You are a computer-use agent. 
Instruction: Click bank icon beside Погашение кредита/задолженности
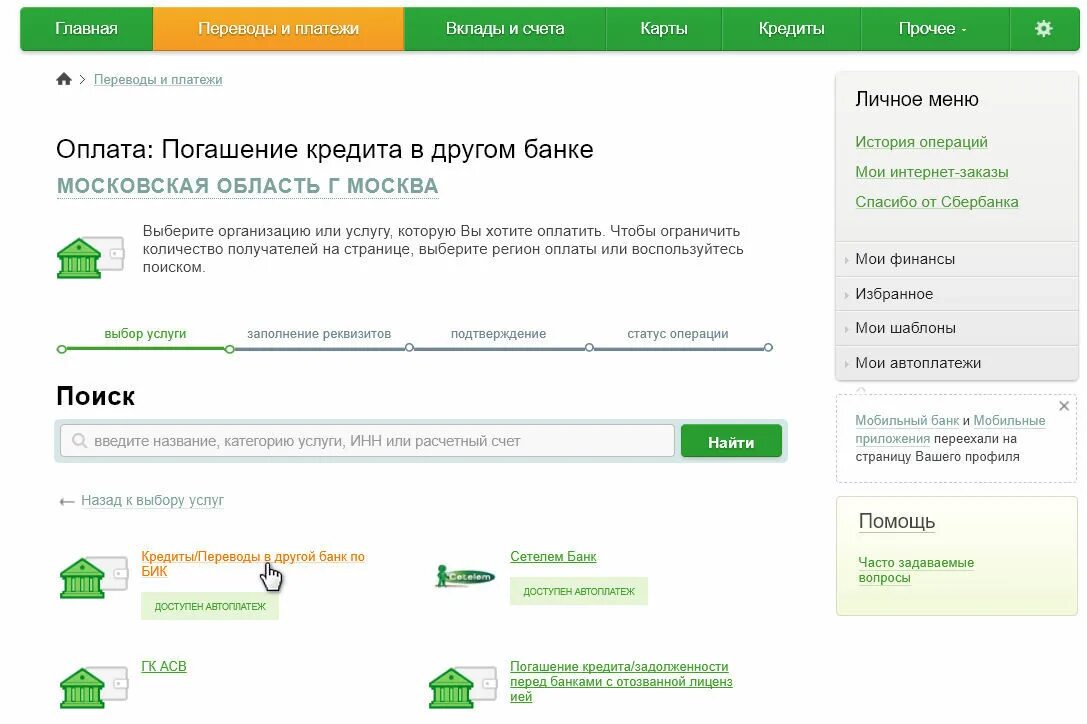pos(462,687)
